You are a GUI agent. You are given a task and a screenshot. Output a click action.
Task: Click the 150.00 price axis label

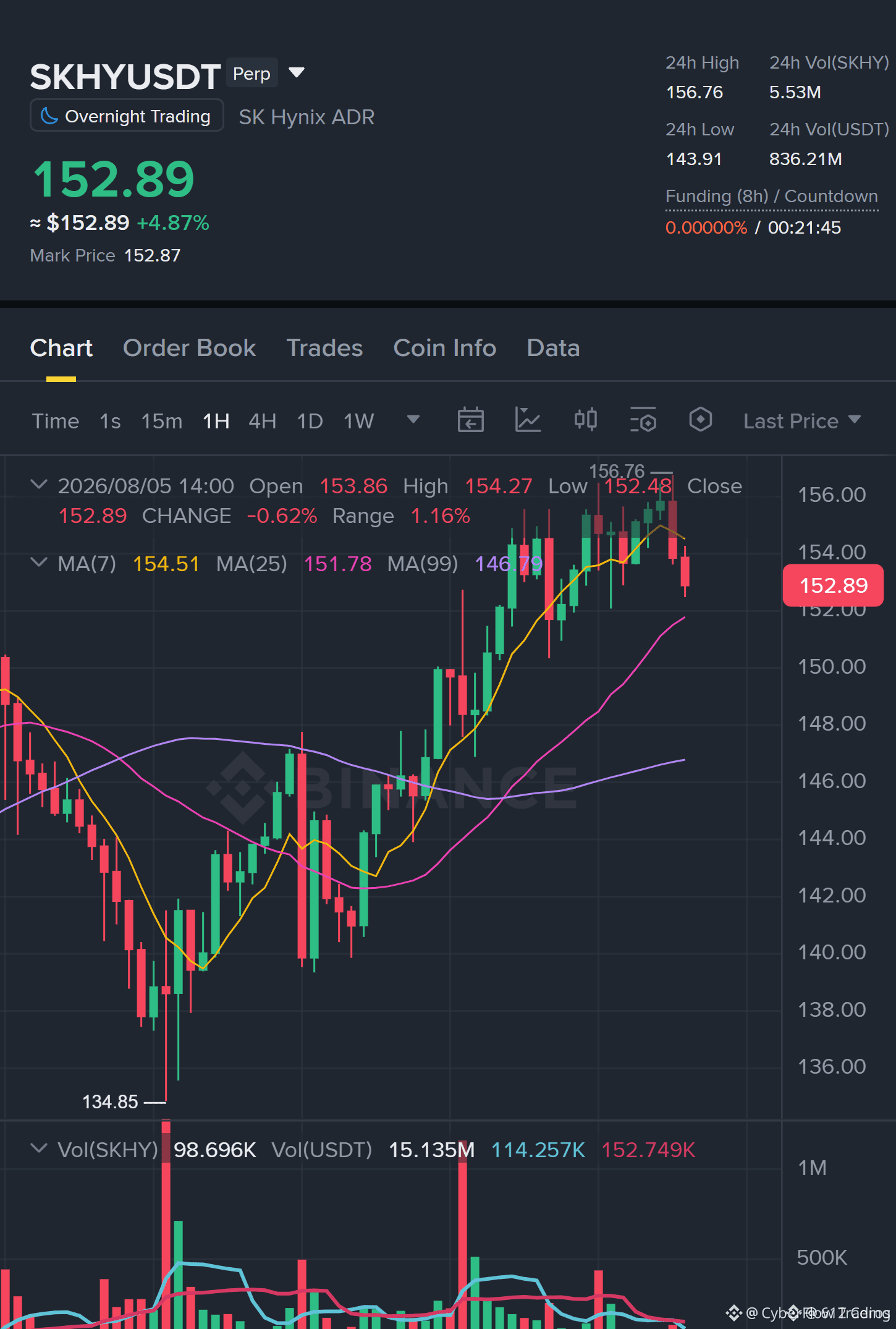click(832, 666)
